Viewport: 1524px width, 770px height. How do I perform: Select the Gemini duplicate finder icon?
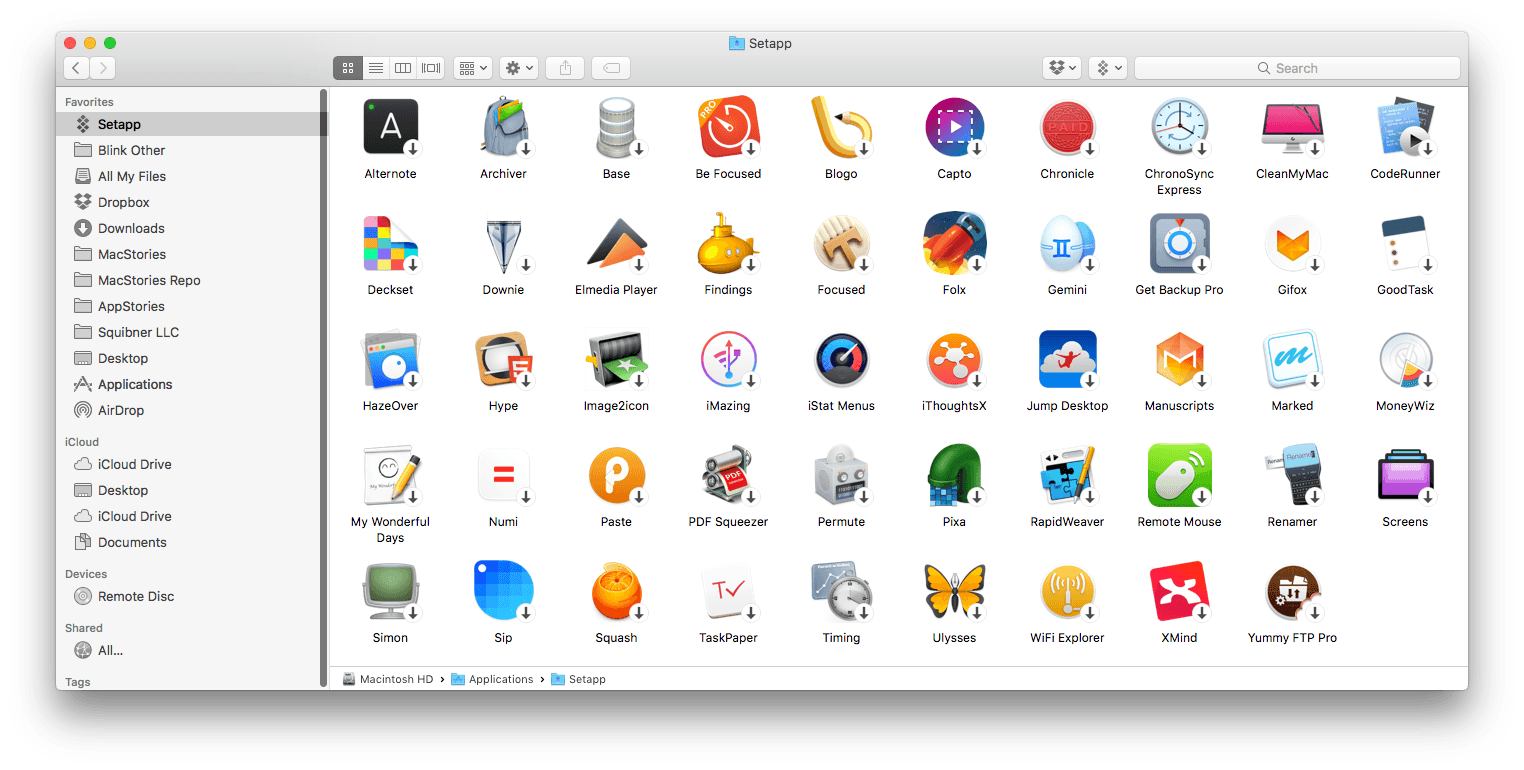pos(1066,243)
